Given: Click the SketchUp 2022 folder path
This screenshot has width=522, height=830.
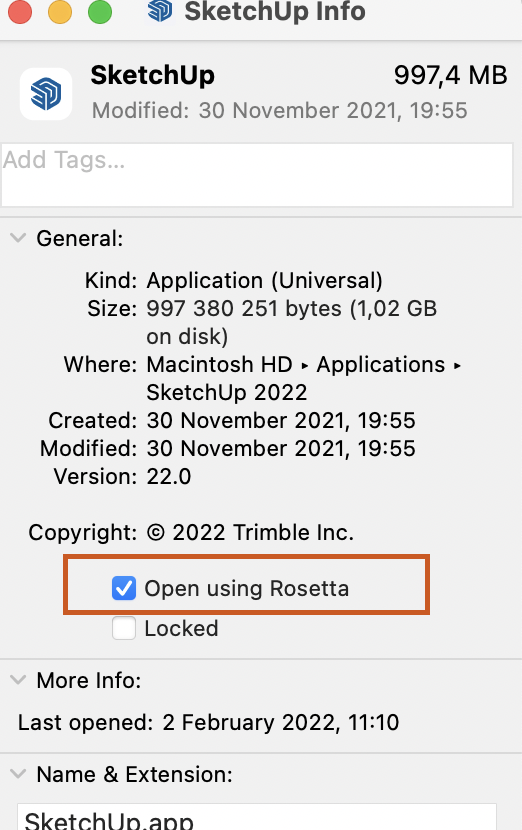Looking at the screenshot, I should coord(227,393).
